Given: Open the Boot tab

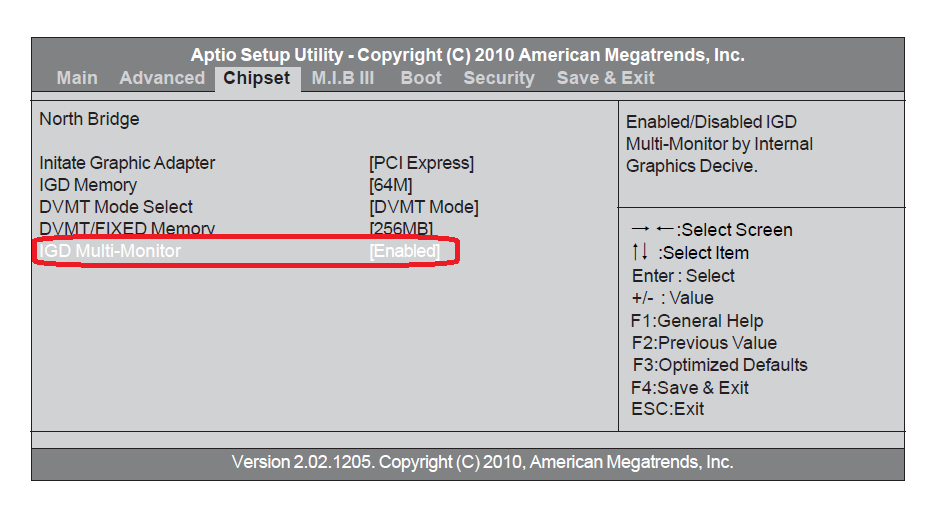Looking at the screenshot, I should click(421, 78).
